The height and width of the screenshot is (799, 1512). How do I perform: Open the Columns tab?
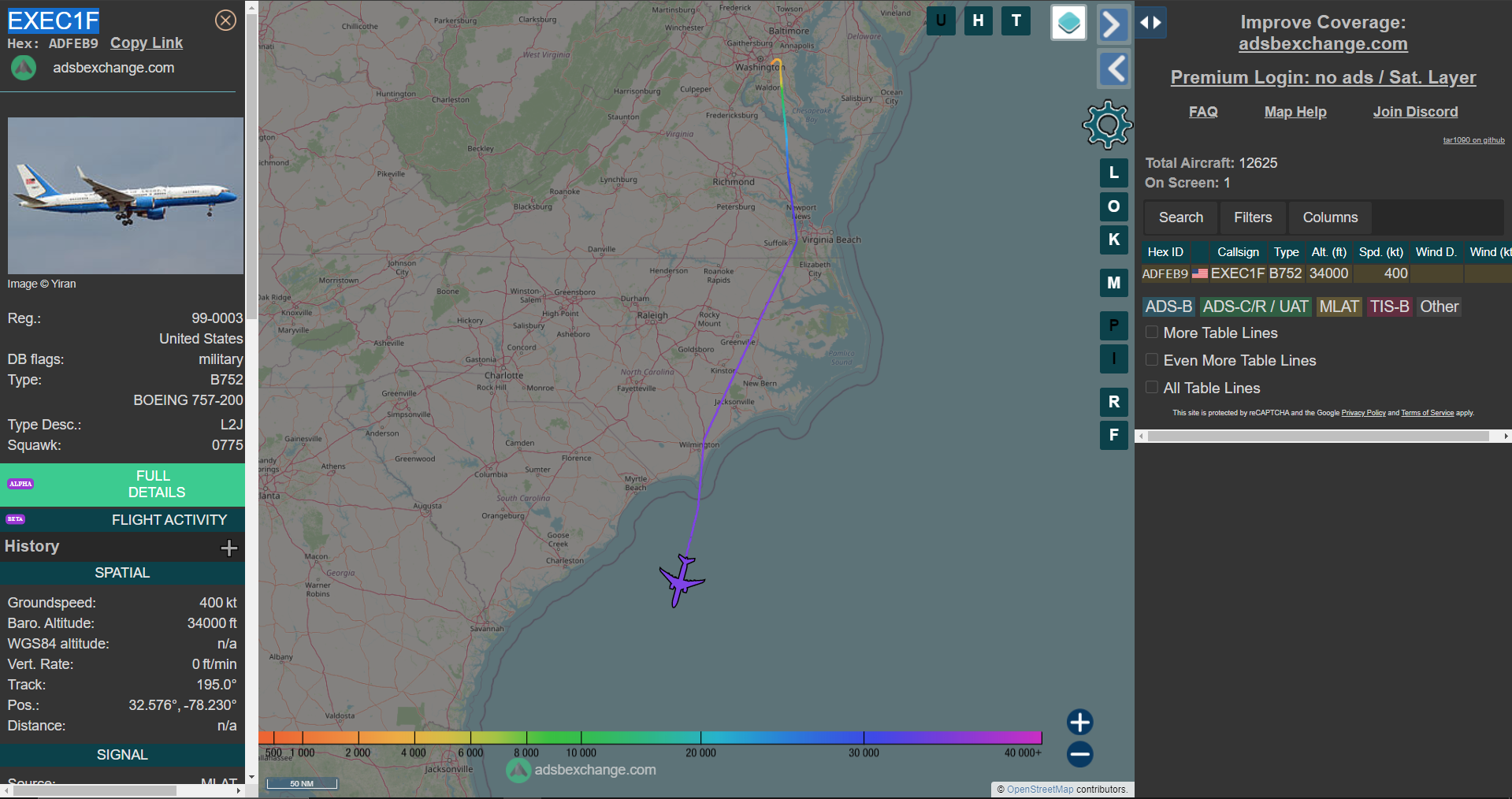click(1330, 217)
